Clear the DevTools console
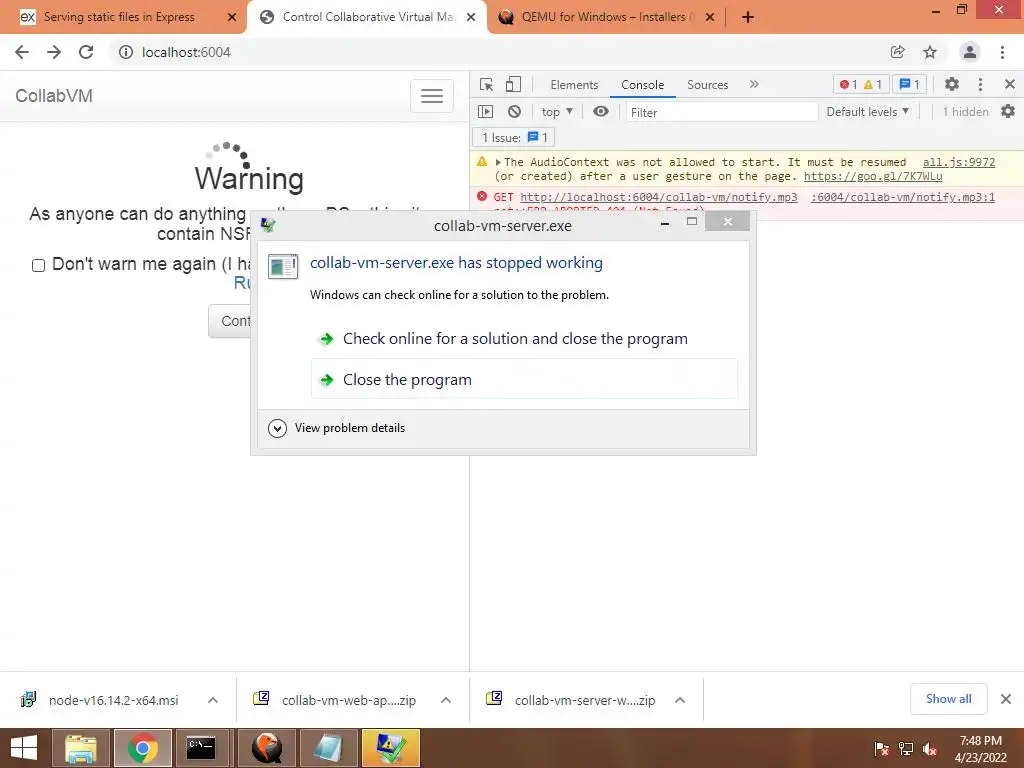This screenshot has height=768, width=1024. [x=515, y=112]
